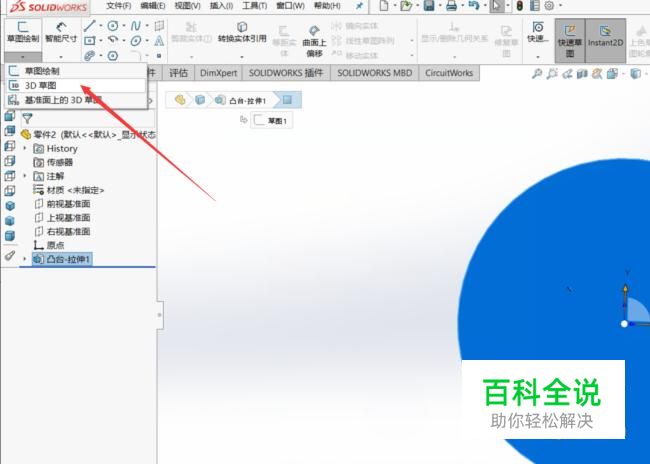Open the 插入(I) menu
The image size is (650, 464).
click(221, 6)
